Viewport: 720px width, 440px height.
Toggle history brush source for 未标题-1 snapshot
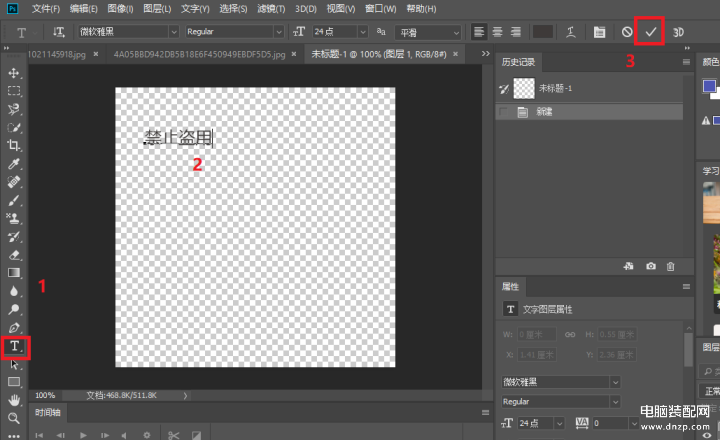click(x=504, y=89)
